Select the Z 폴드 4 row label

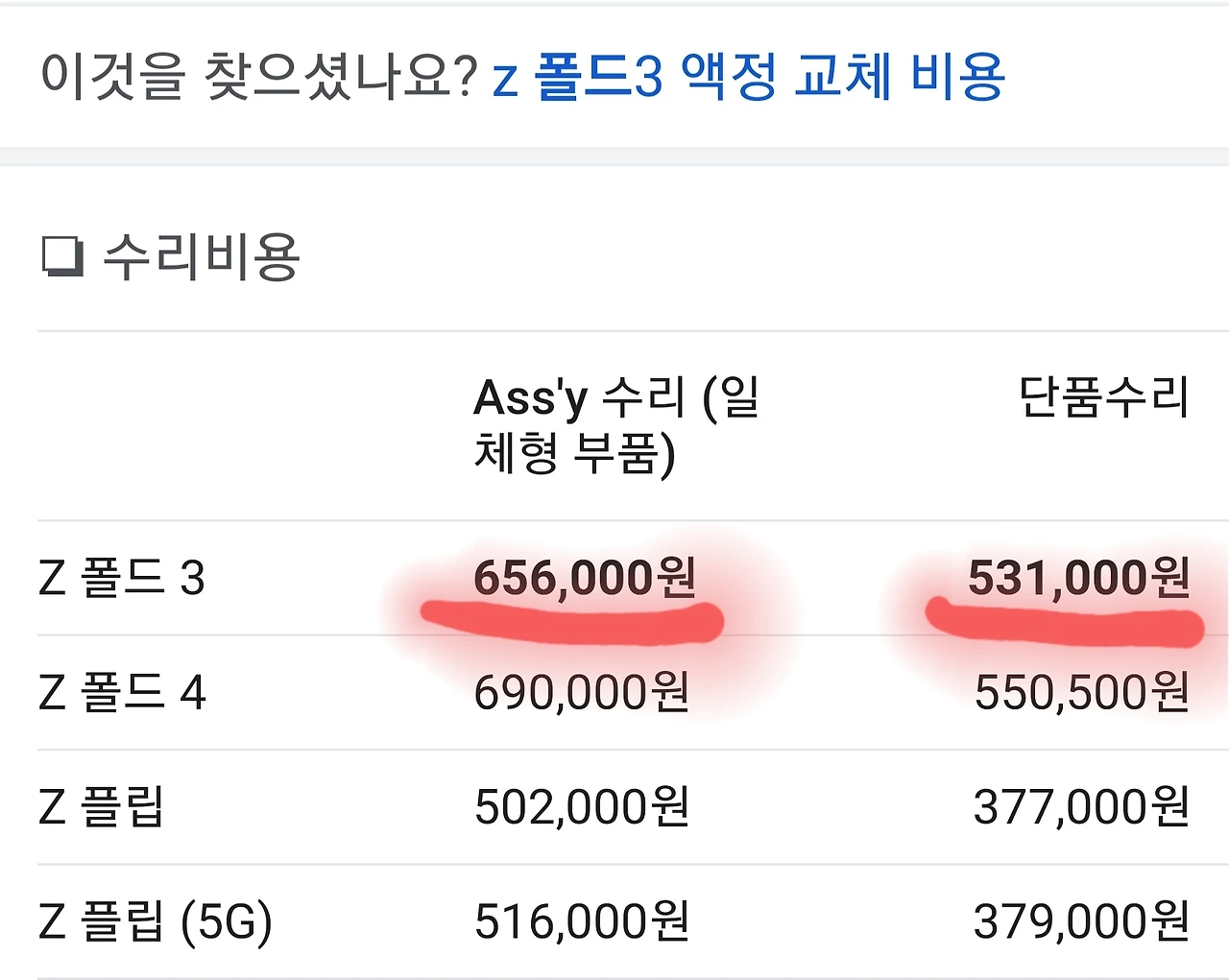[x=122, y=692]
